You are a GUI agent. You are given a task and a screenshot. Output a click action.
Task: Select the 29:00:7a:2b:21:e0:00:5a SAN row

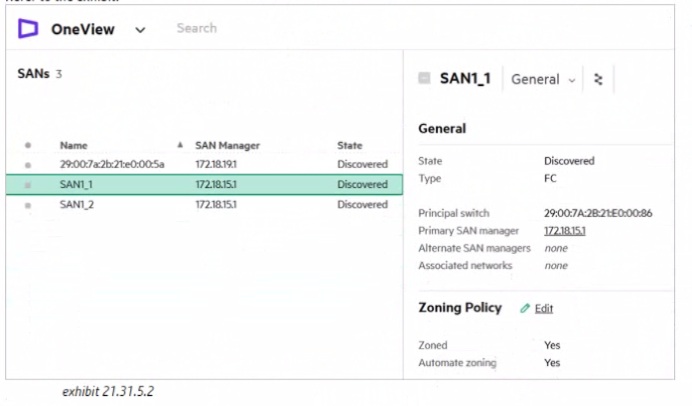tap(204, 164)
